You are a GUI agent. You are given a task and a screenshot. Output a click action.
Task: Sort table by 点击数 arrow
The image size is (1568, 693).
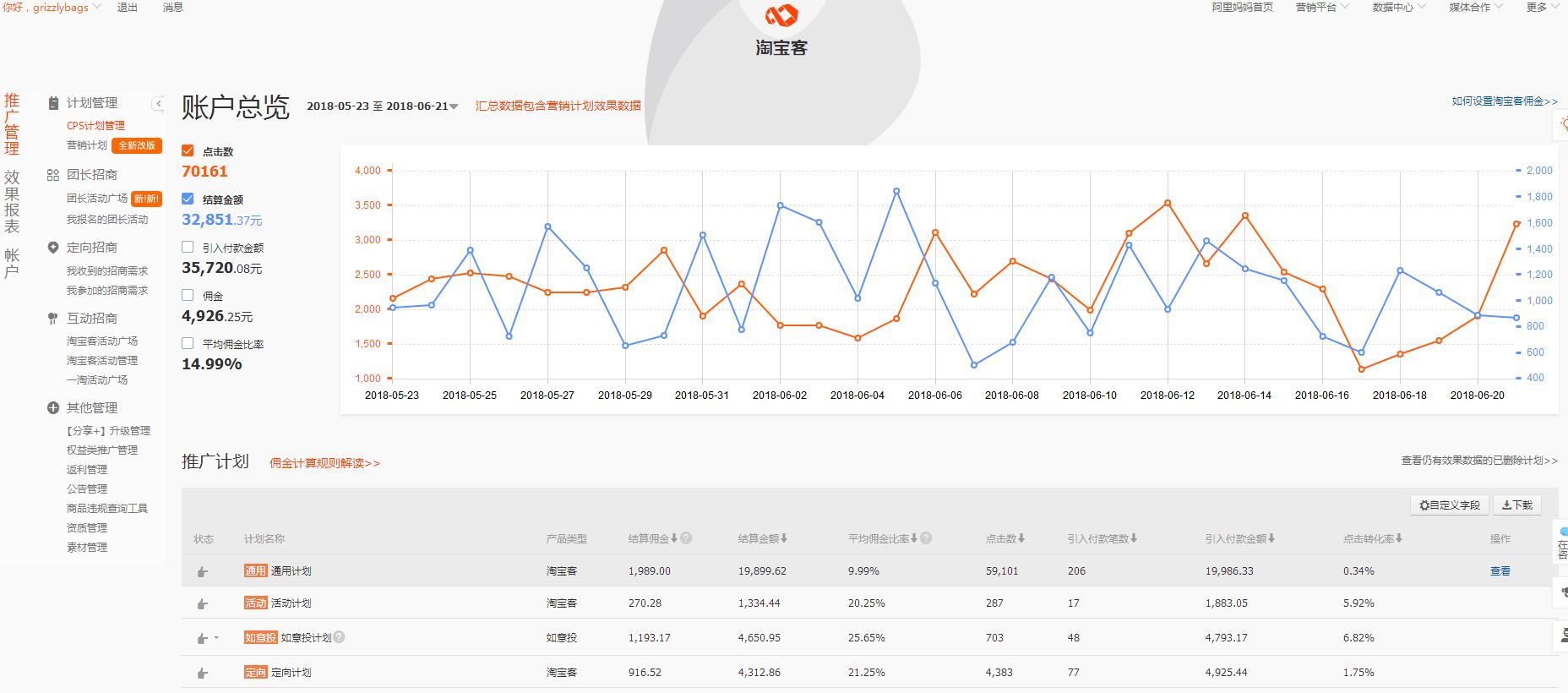click(x=1021, y=538)
